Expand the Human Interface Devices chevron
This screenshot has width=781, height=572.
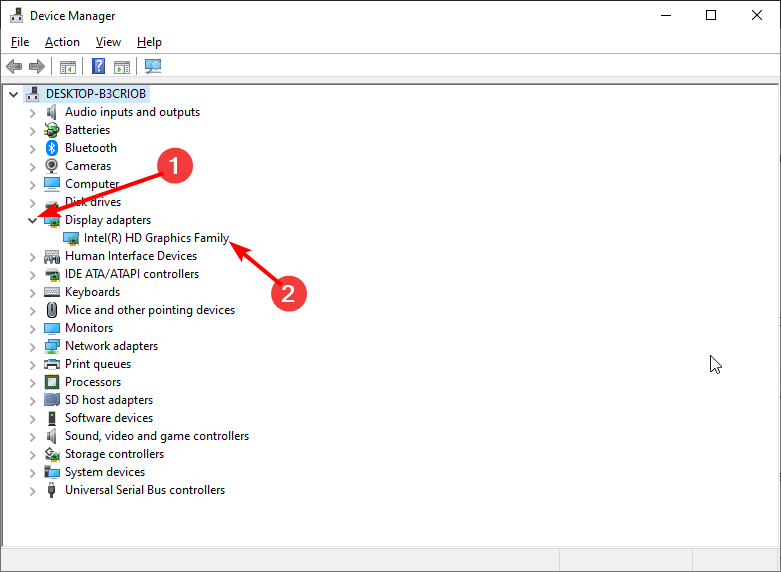coord(32,257)
